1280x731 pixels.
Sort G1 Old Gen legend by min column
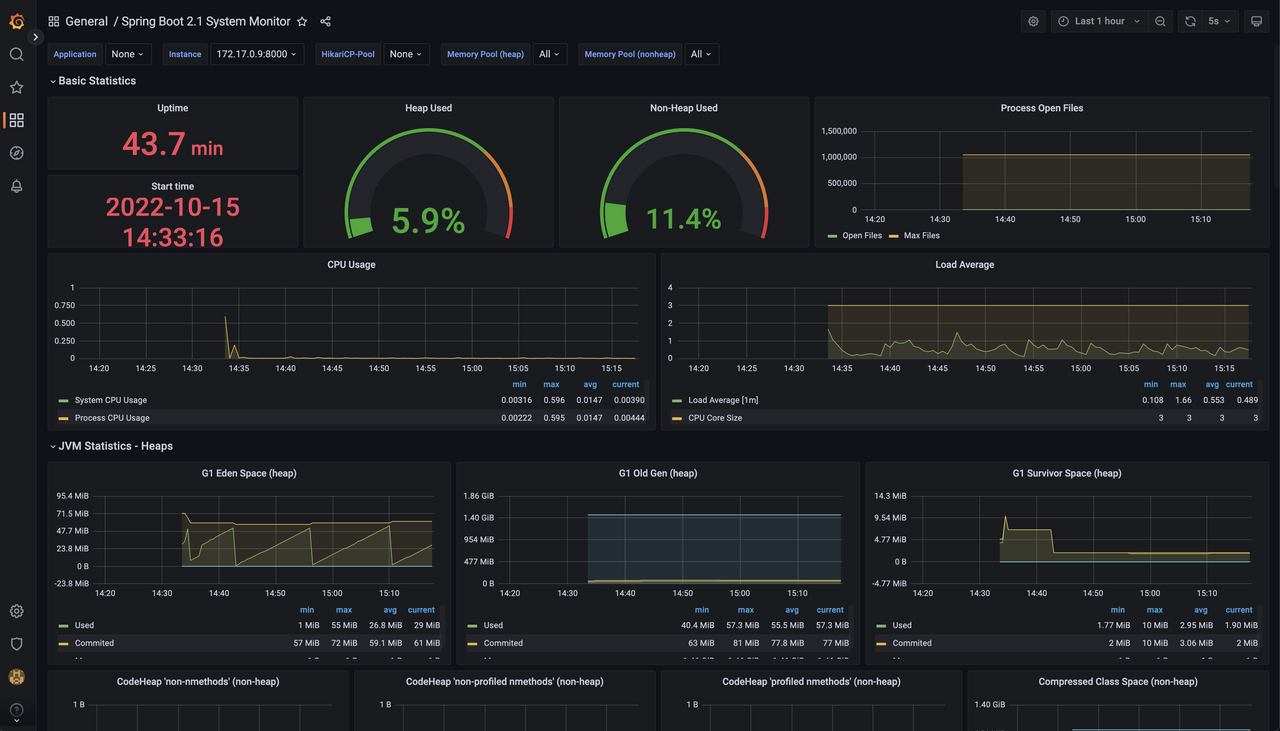[702, 610]
